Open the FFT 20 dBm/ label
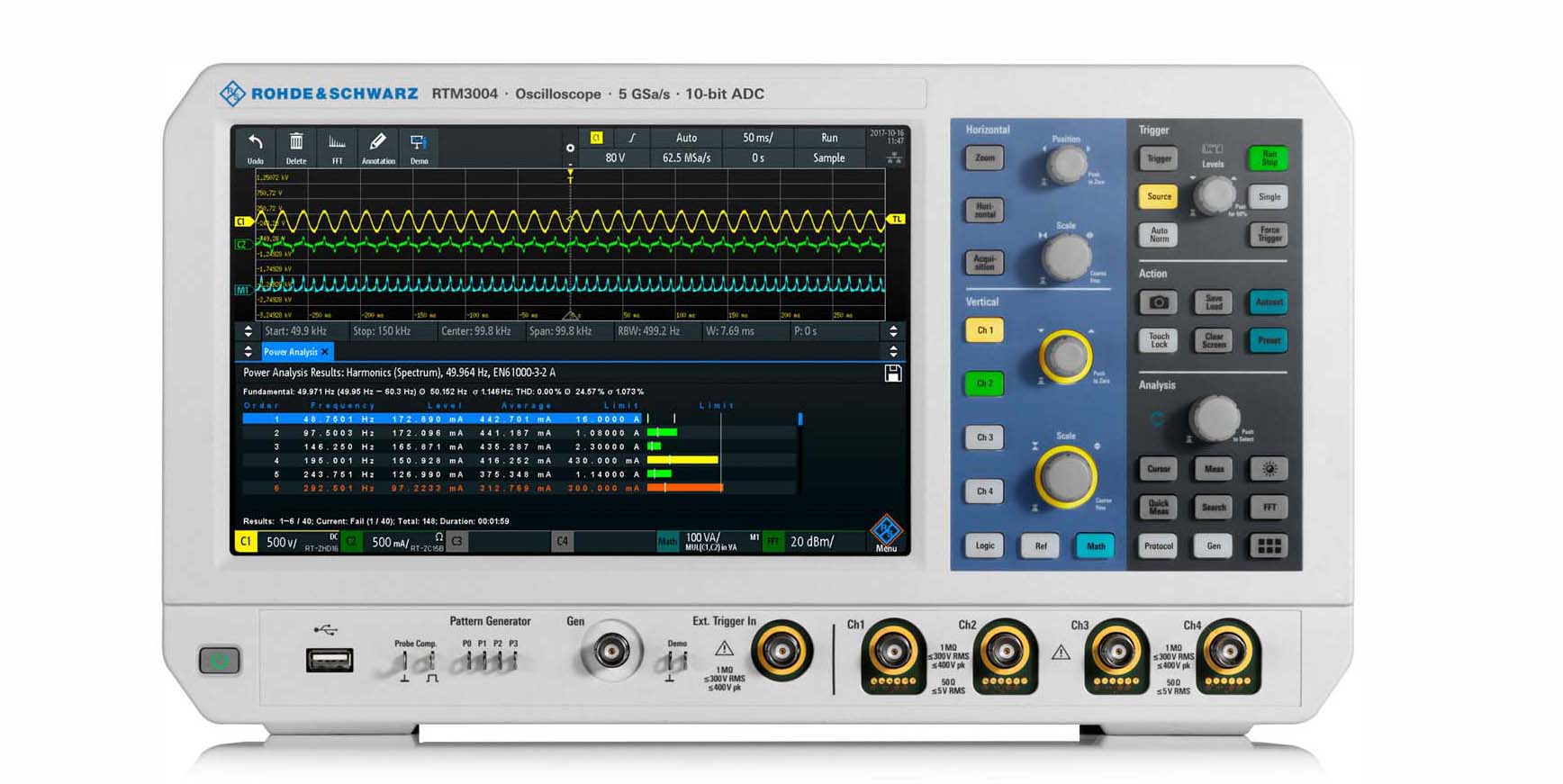Image resolution: width=1563 pixels, height=784 pixels. [815, 542]
